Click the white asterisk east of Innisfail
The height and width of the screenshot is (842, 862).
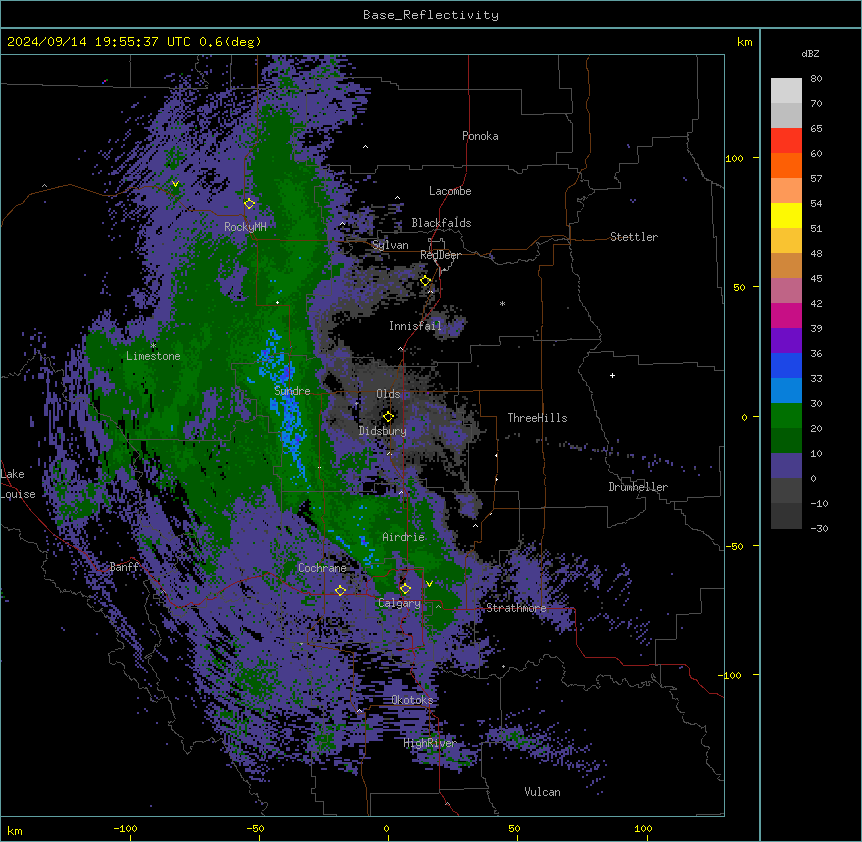point(502,304)
